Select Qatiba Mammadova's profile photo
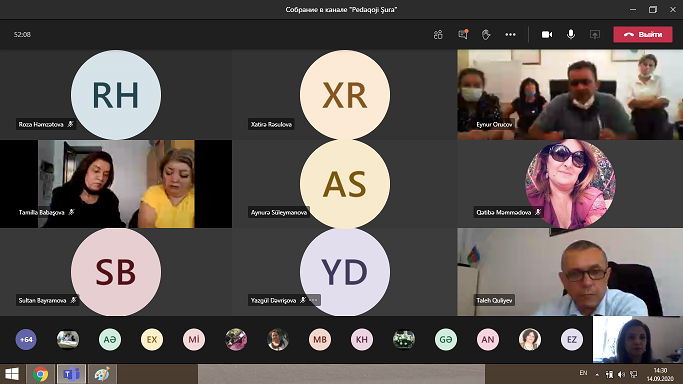Image resolution: width=683 pixels, height=384 pixels. 570,184
